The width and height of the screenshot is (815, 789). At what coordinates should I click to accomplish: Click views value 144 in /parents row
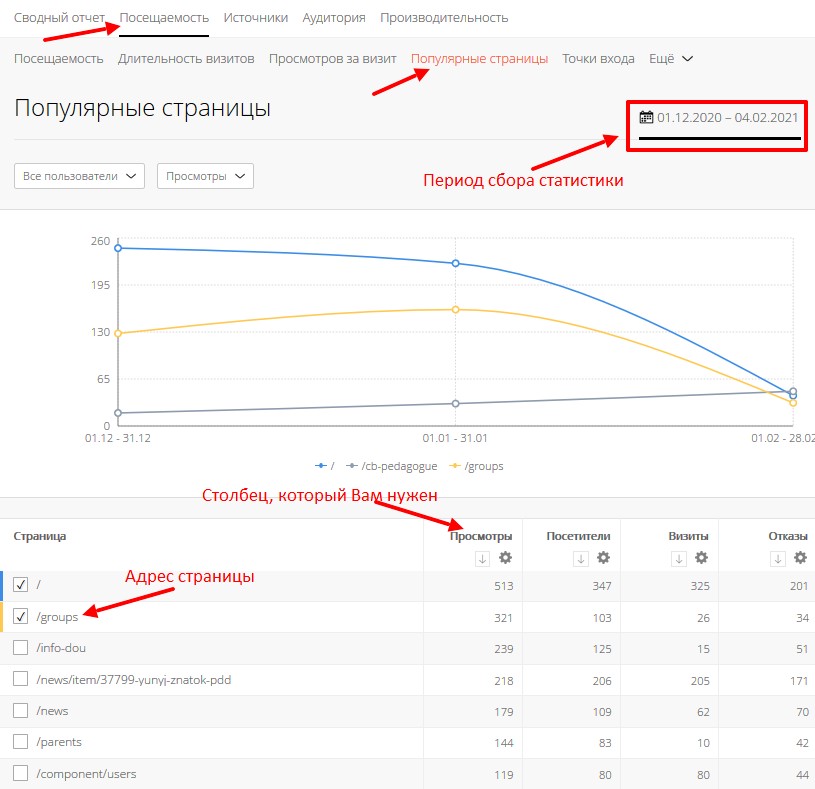click(504, 743)
